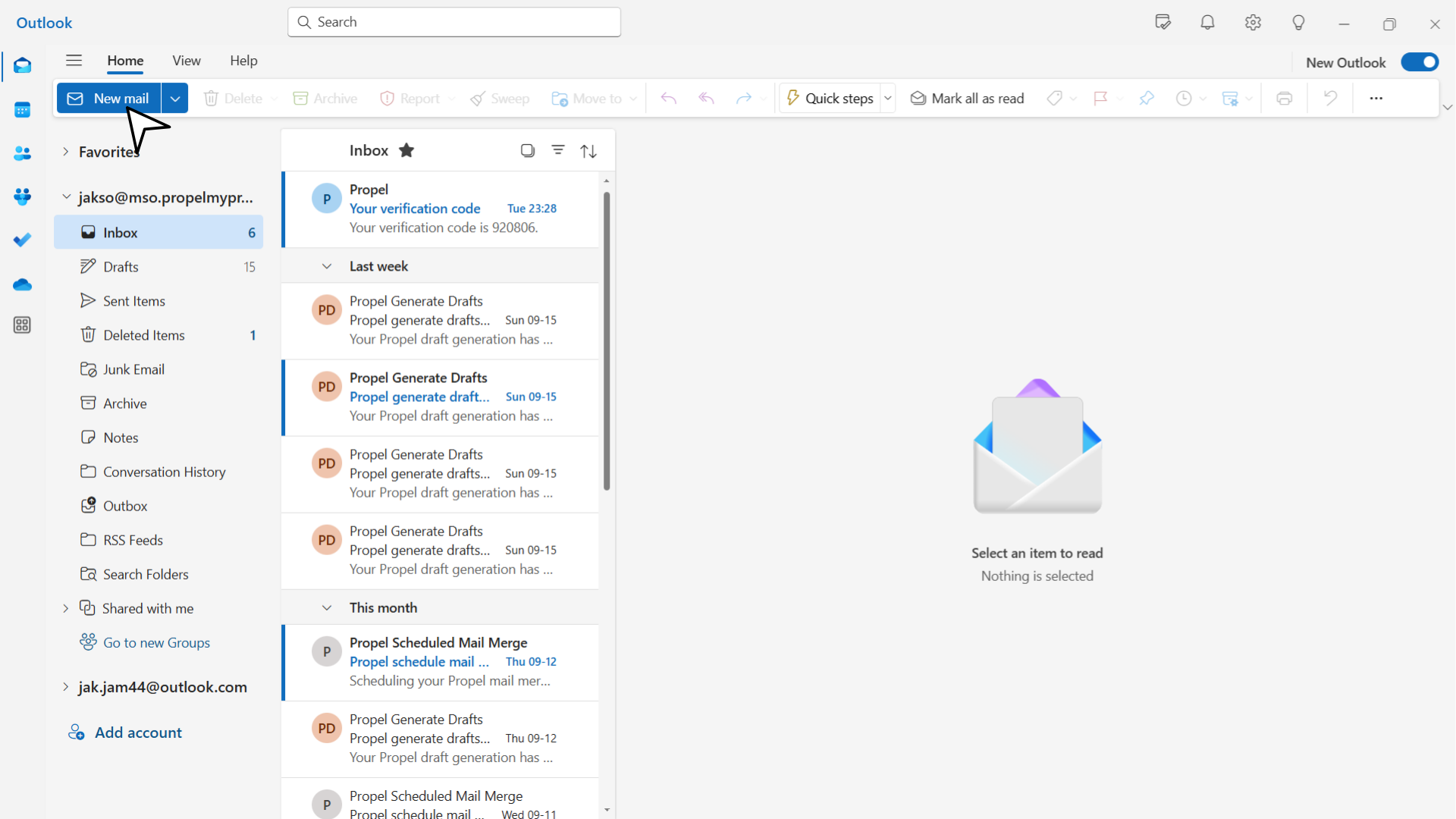
Task: Open the OneDrive cloud icon
Action: pyautogui.click(x=22, y=284)
